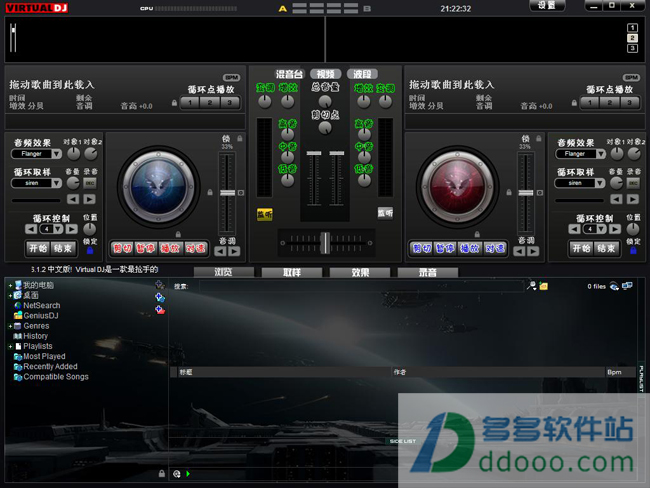Expand the 桌面 tree node

click(x=10, y=296)
